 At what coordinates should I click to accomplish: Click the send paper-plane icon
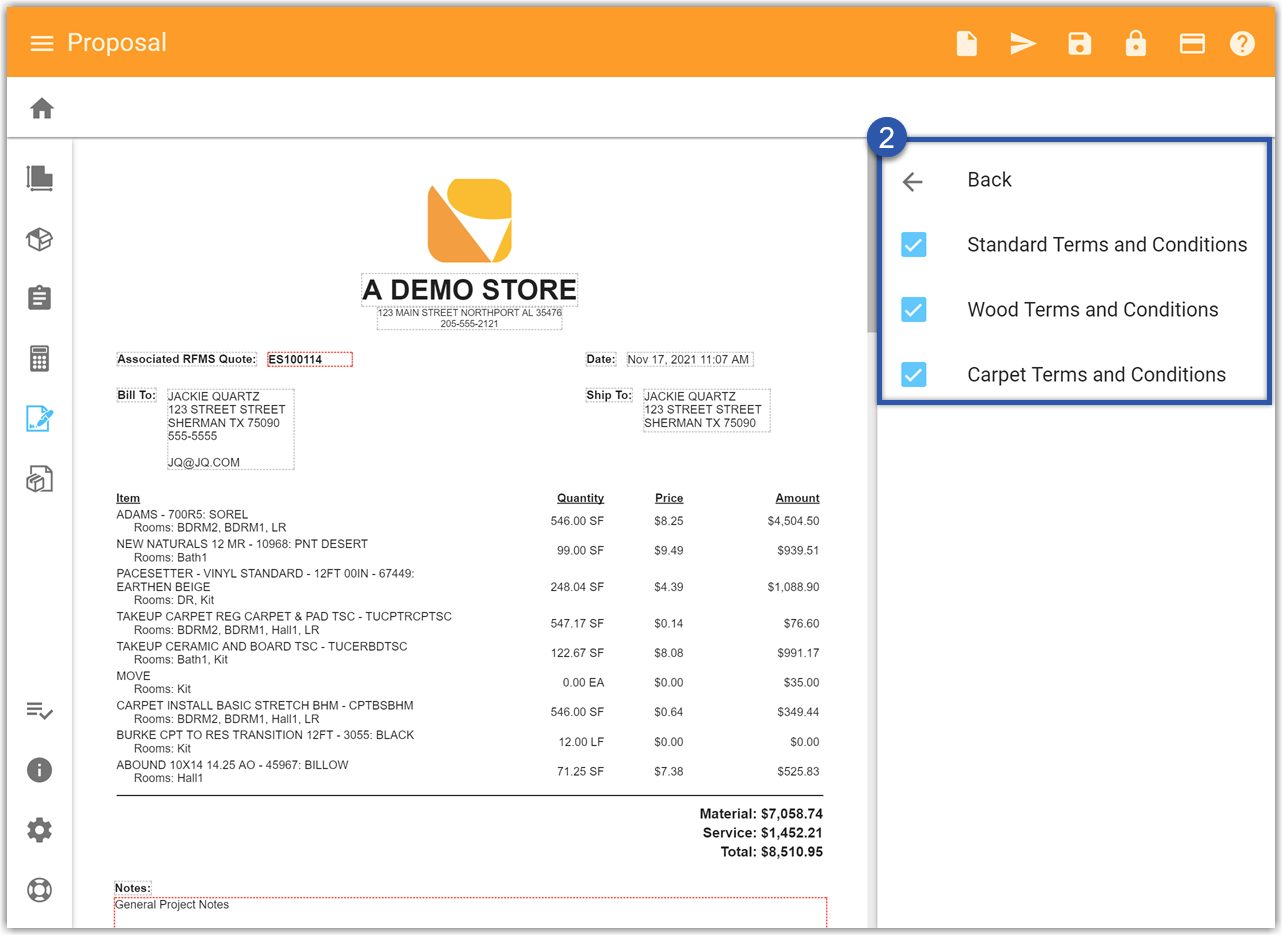pyautogui.click(x=1022, y=43)
